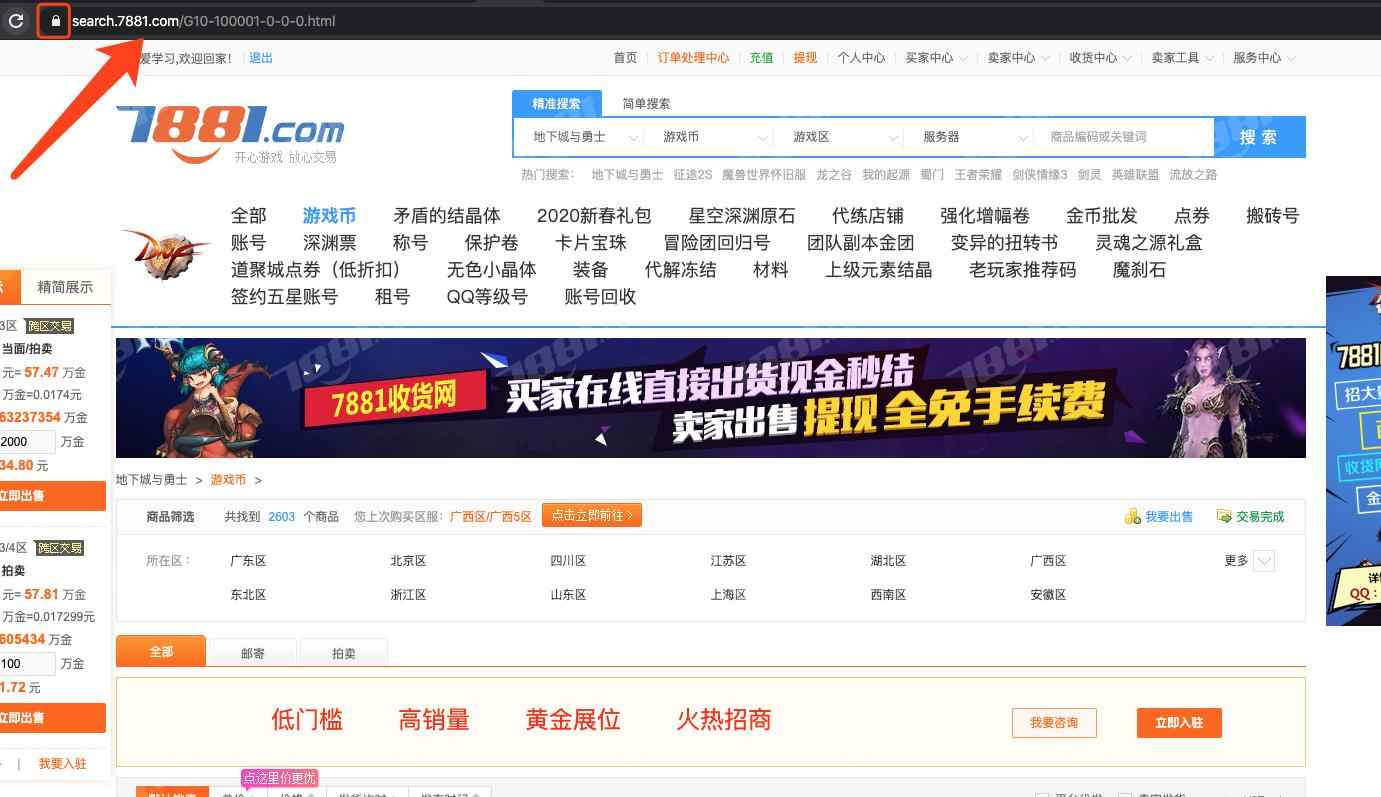This screenshot has height=797, width=1381.
Task: Expand more regions with the 更多 arrow
Action: [x=1264, y=561]
